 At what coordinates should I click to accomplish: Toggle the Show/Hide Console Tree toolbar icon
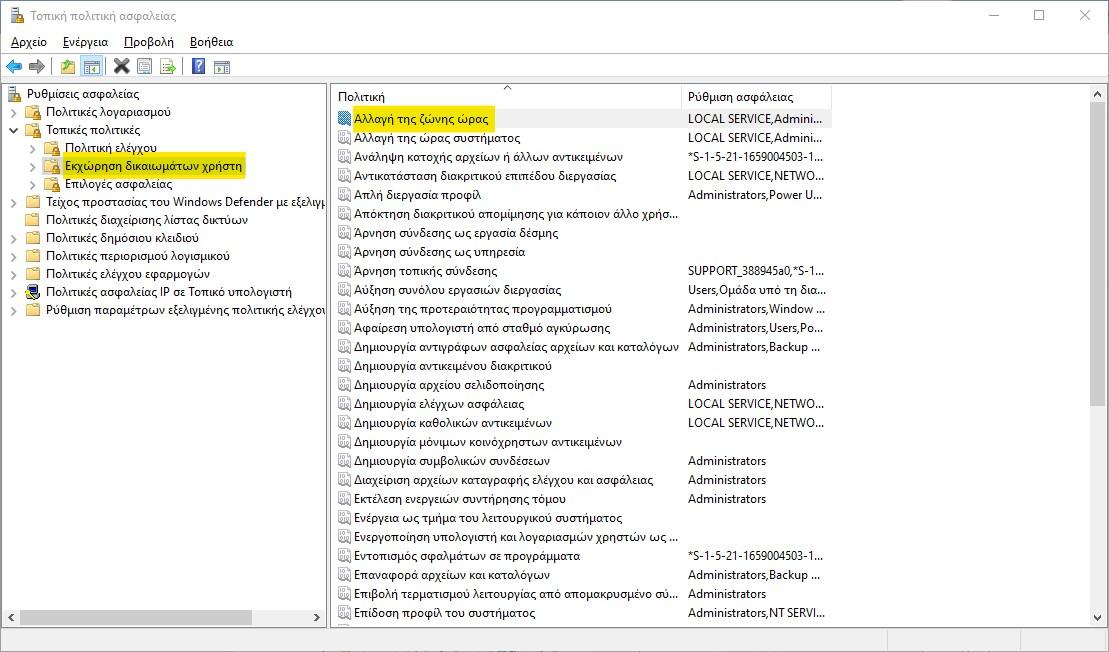point(91,66)
